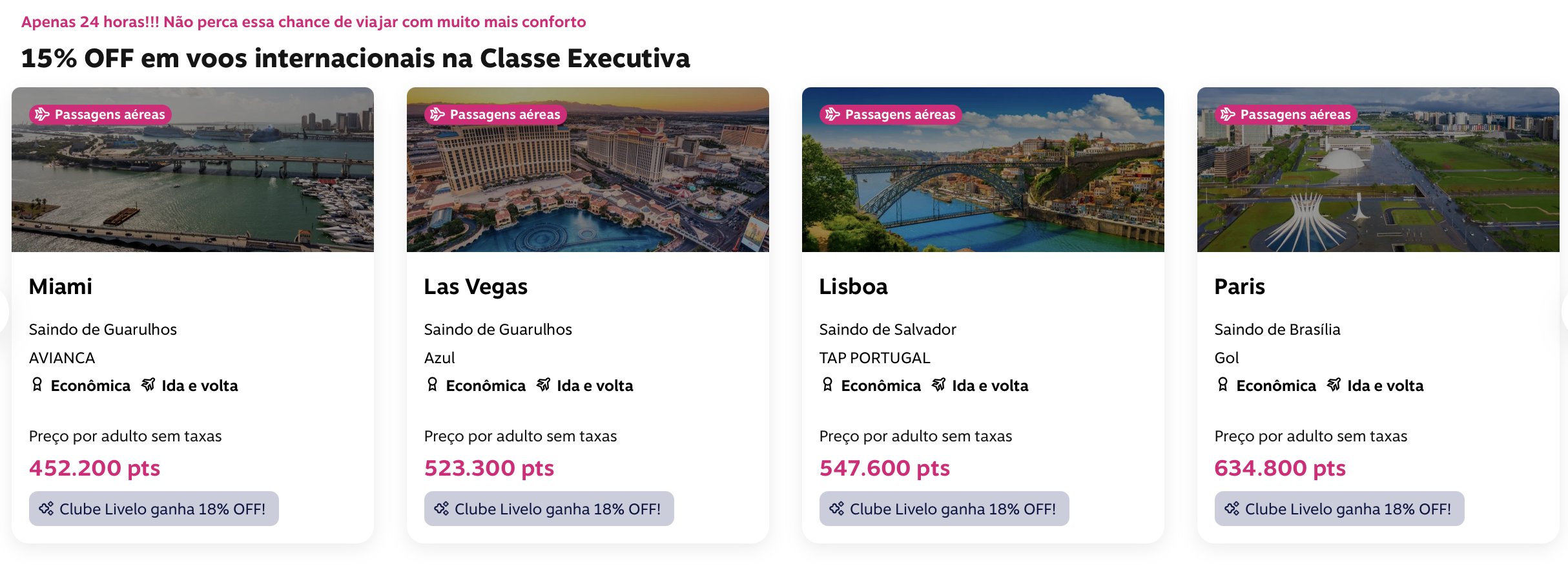The width and height of the screenshot is (1568, 570).
Task: Click the Passagens aéreas badge on Las Vegas card
Action: [x=495, y=114]
